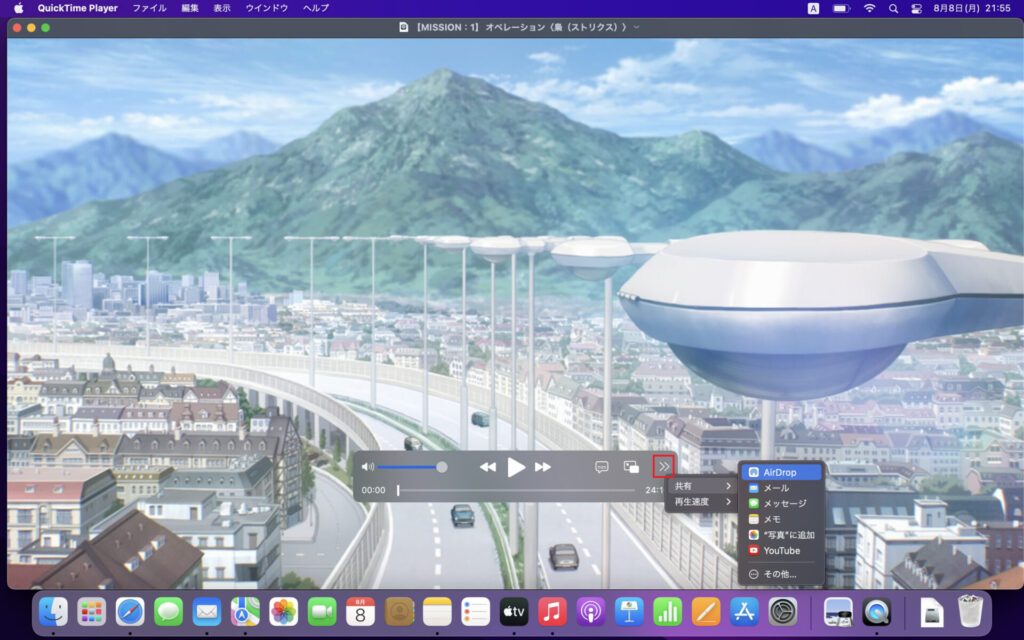Click the fast-forward button in the video controls
This screenshot has width=1024, height=640.
543,467
